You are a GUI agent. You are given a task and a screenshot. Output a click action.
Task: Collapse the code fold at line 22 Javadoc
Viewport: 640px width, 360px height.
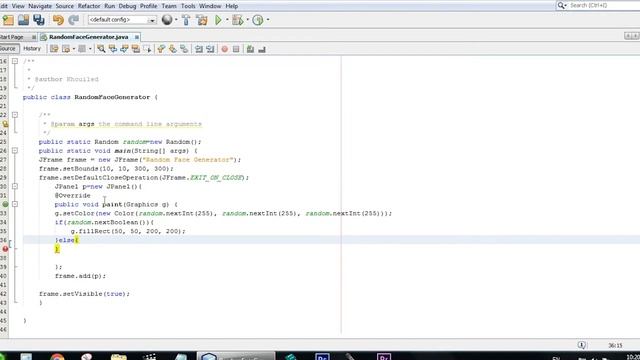click(15, 115)
